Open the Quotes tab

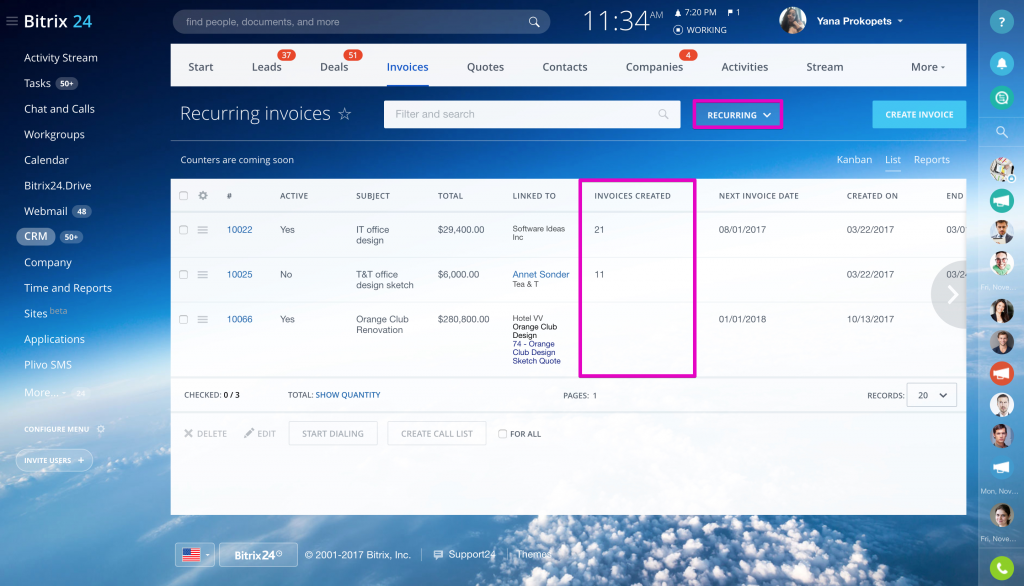(485, 67)
